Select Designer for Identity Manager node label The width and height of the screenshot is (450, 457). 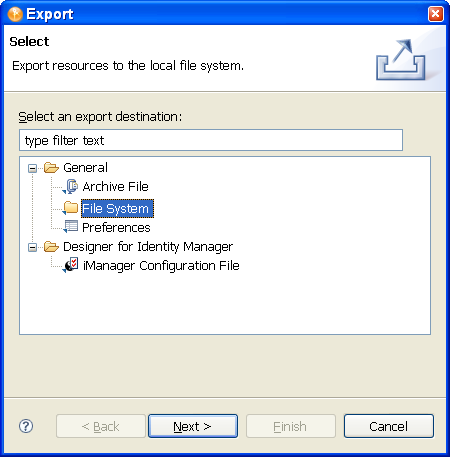pos(148,247)
